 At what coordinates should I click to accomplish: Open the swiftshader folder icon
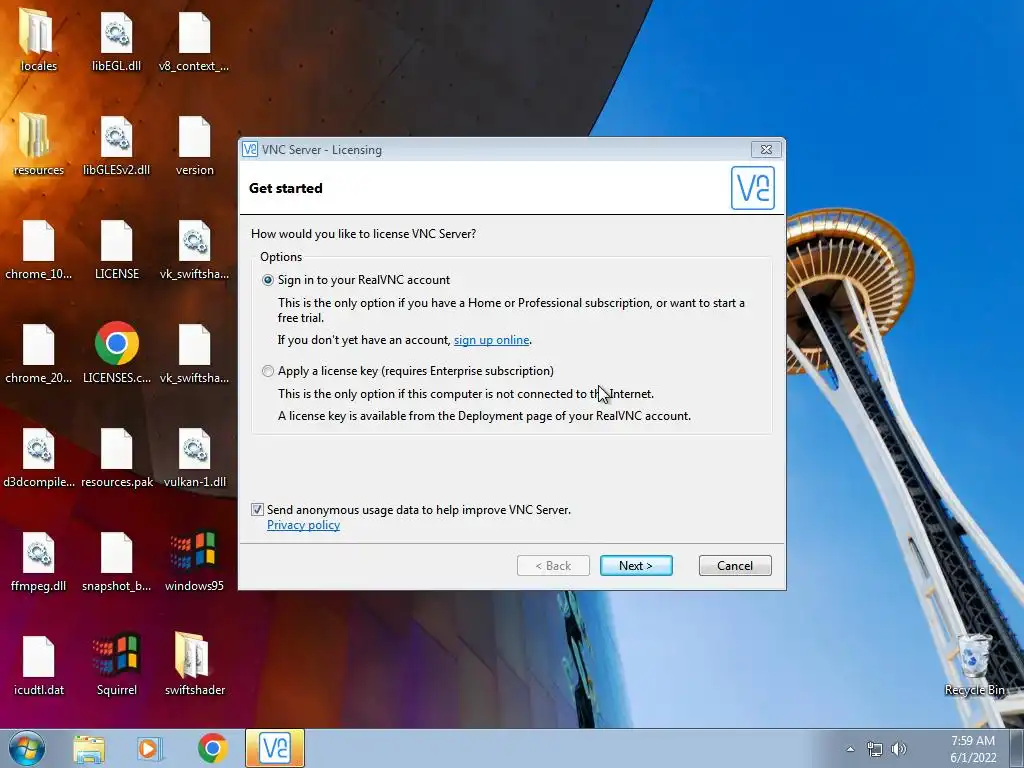pos(192,654)
